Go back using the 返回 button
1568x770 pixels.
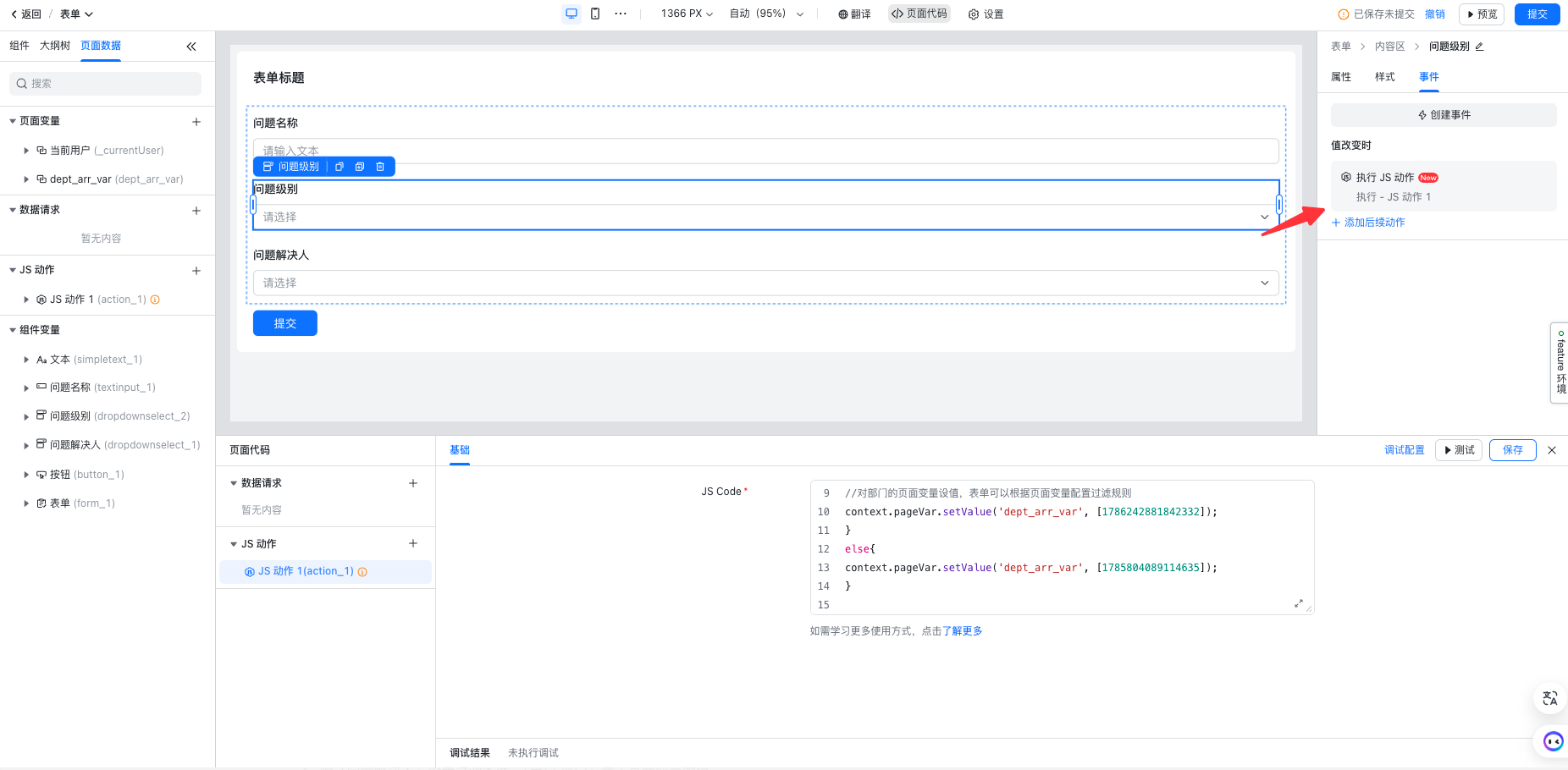(25, 14)
